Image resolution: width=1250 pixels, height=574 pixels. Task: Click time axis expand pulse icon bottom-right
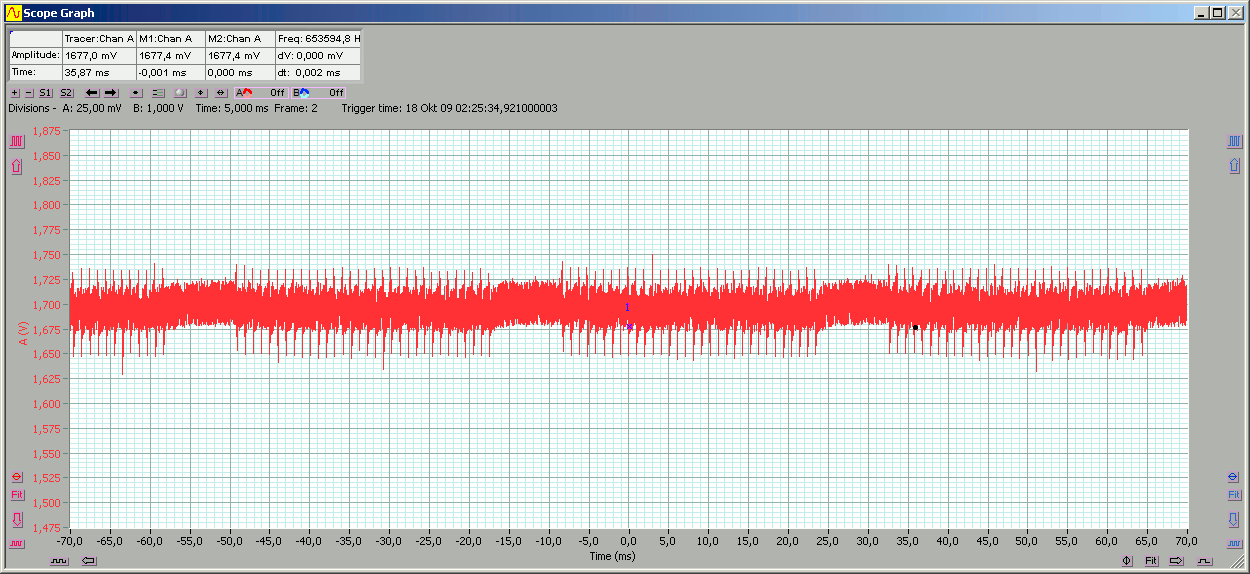pyautogui.click(x=1205, y=561)
